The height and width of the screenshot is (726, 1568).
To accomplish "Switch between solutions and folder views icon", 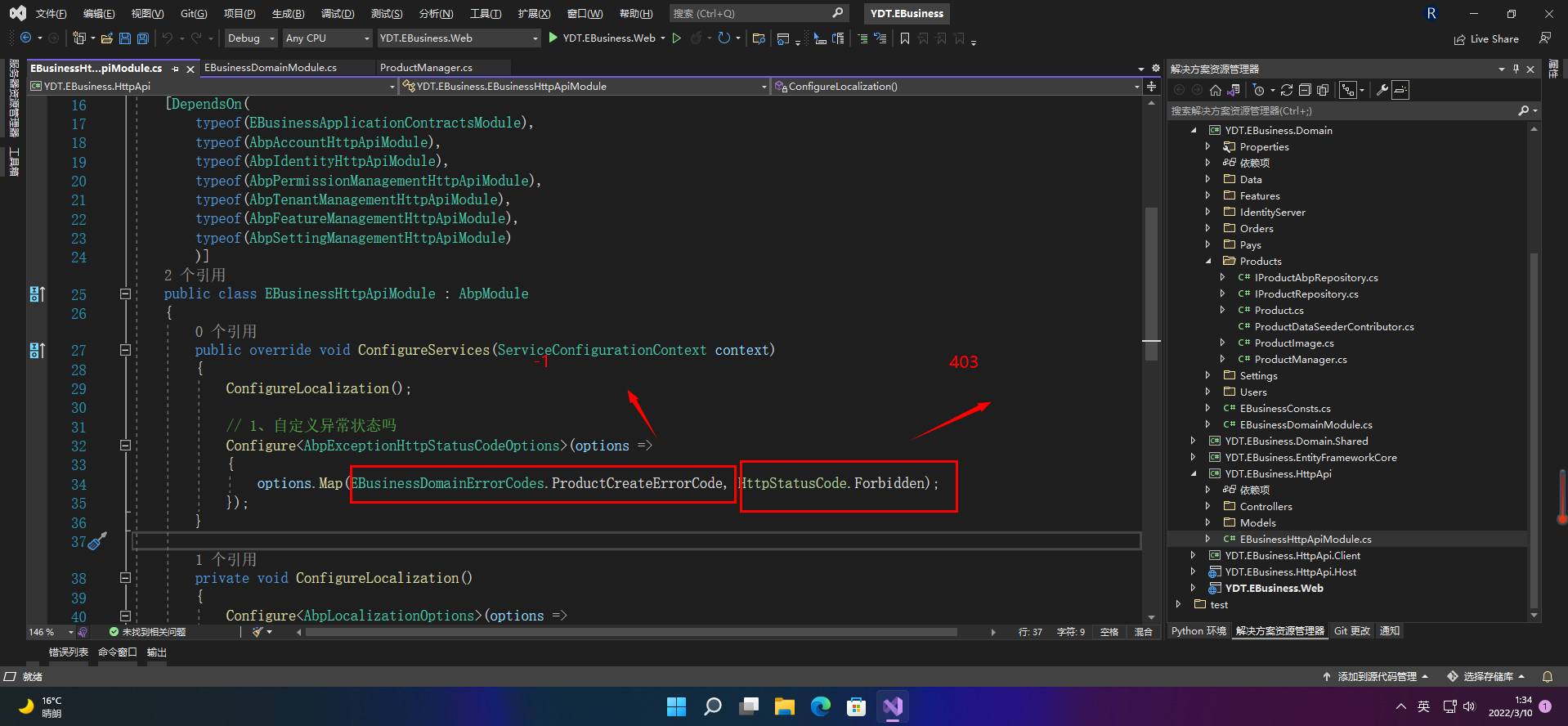I will [1234, 90].
